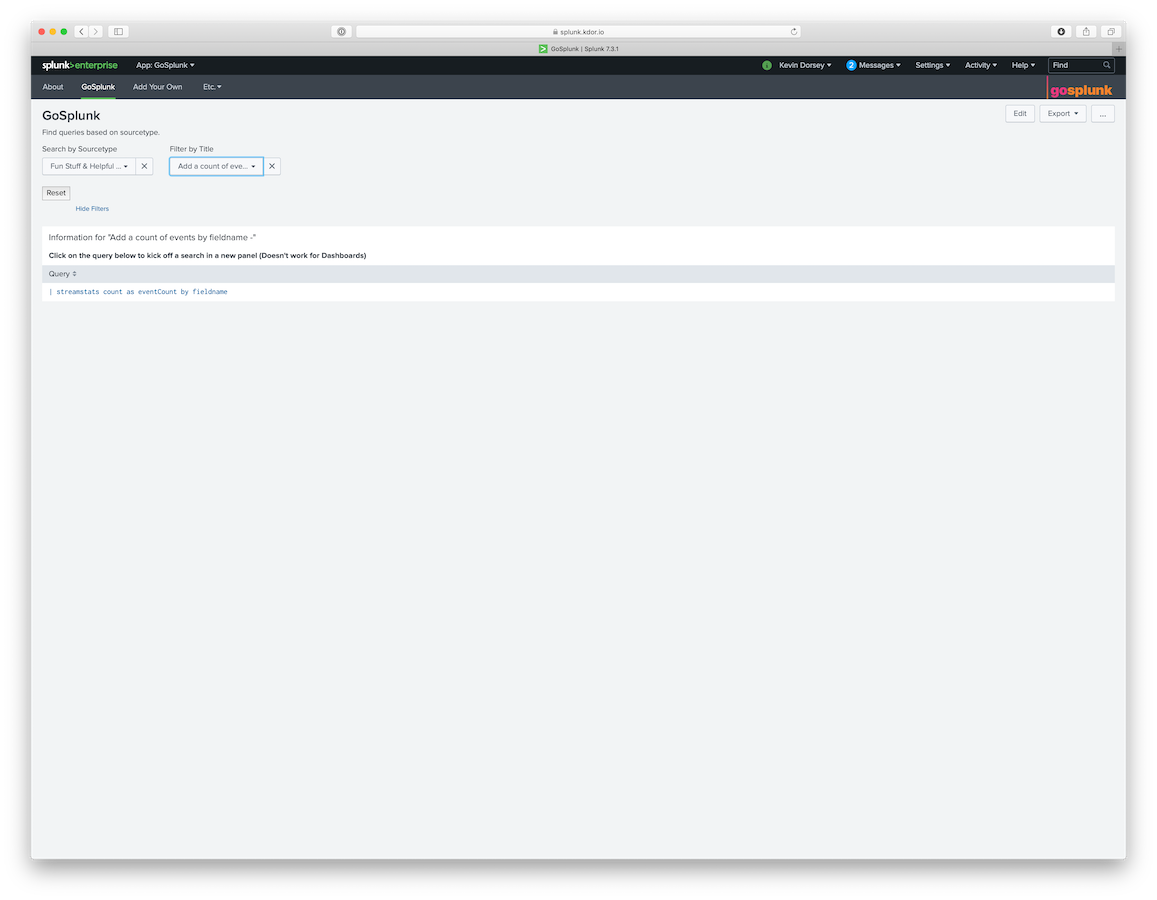1157x900 pixels.
Task: Run the streamstats count query link
Action: coord(138,291)
